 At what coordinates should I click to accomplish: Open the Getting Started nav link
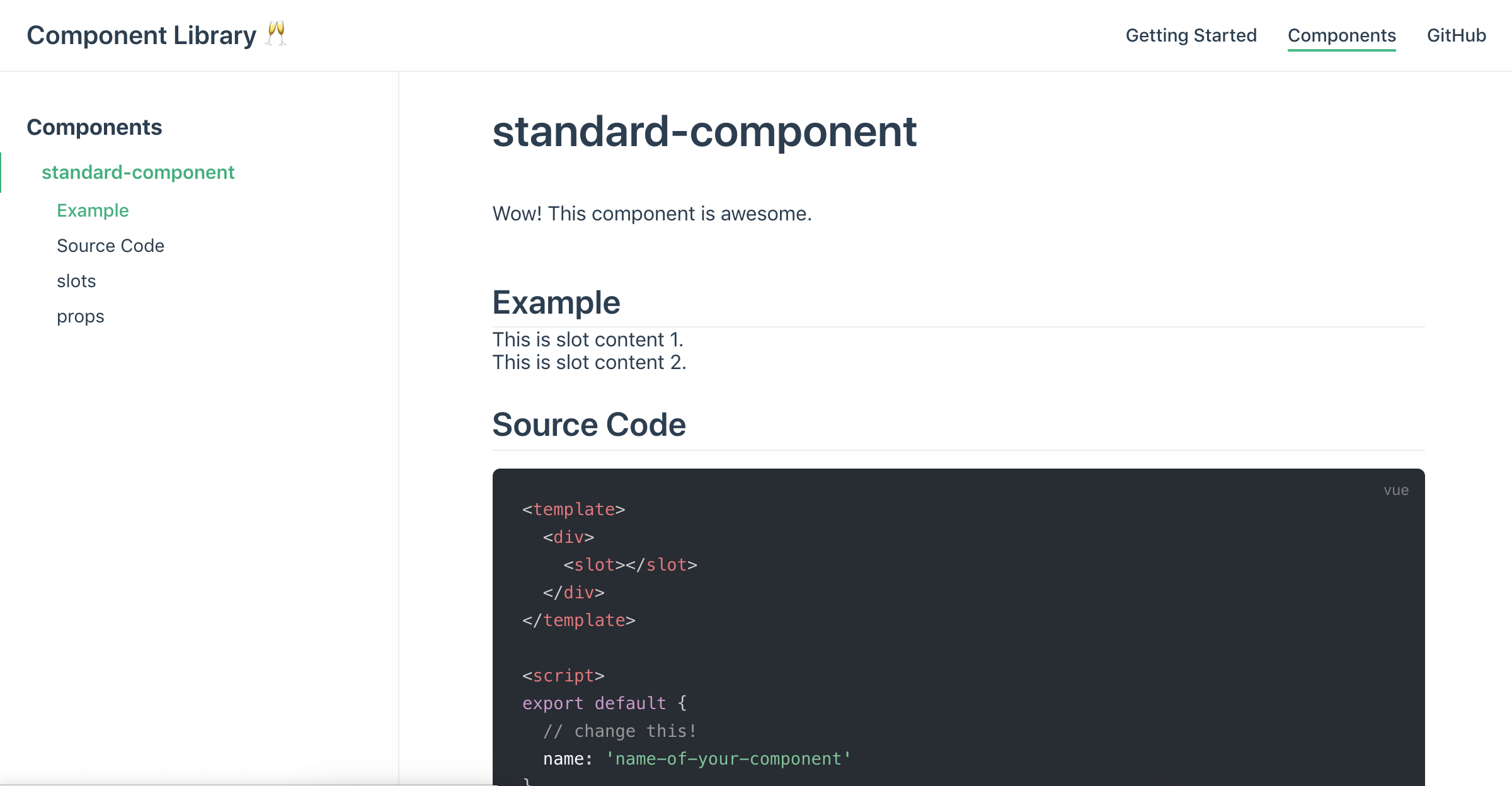(1191, 35)
